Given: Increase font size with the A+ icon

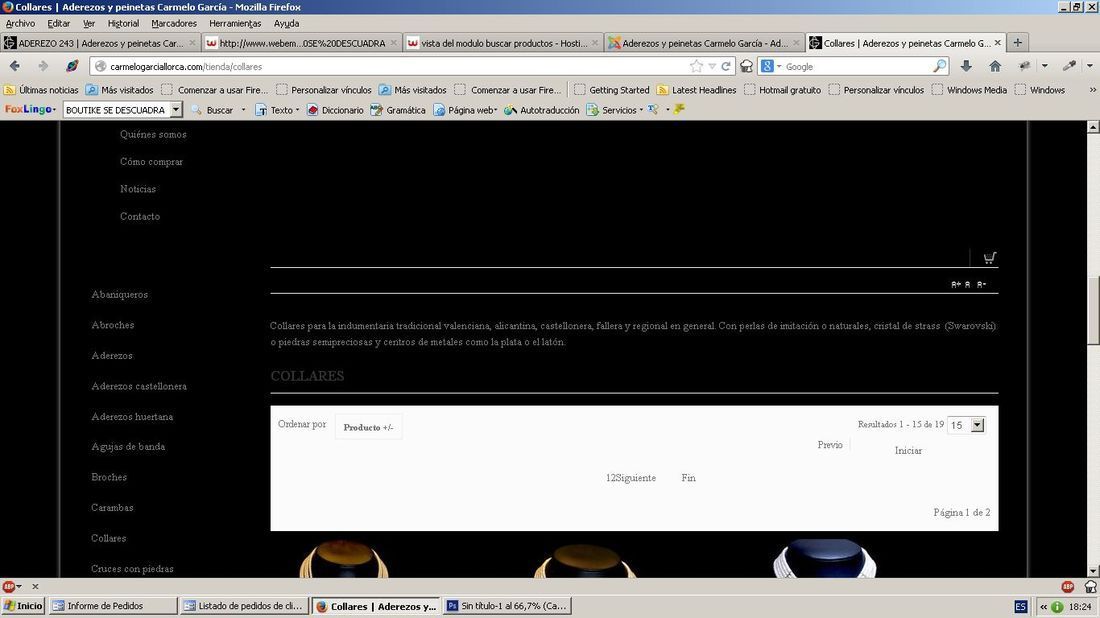Looking at the screenshot, I should point(955,284).
